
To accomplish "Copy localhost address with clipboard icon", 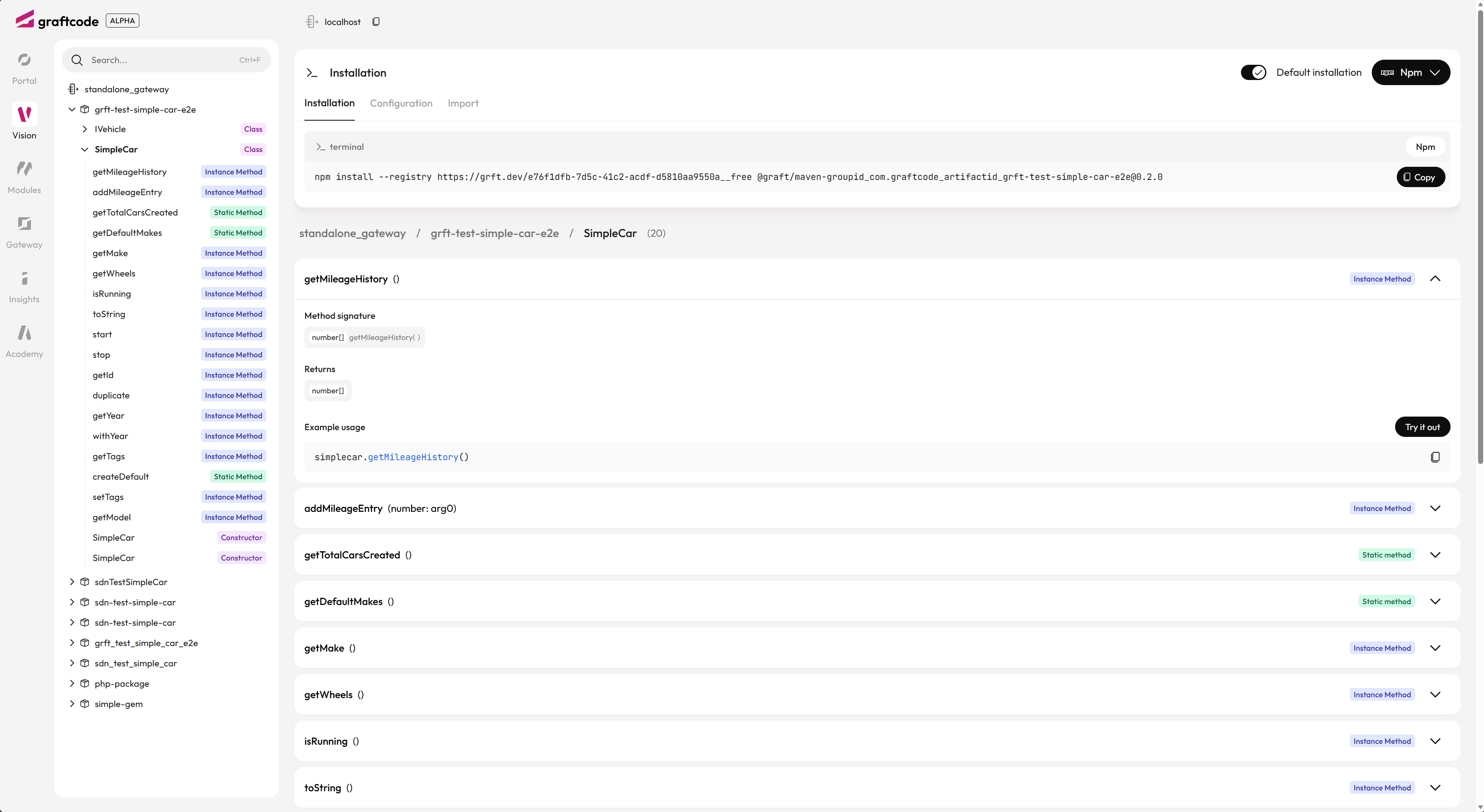I will (x=376, y=22).
